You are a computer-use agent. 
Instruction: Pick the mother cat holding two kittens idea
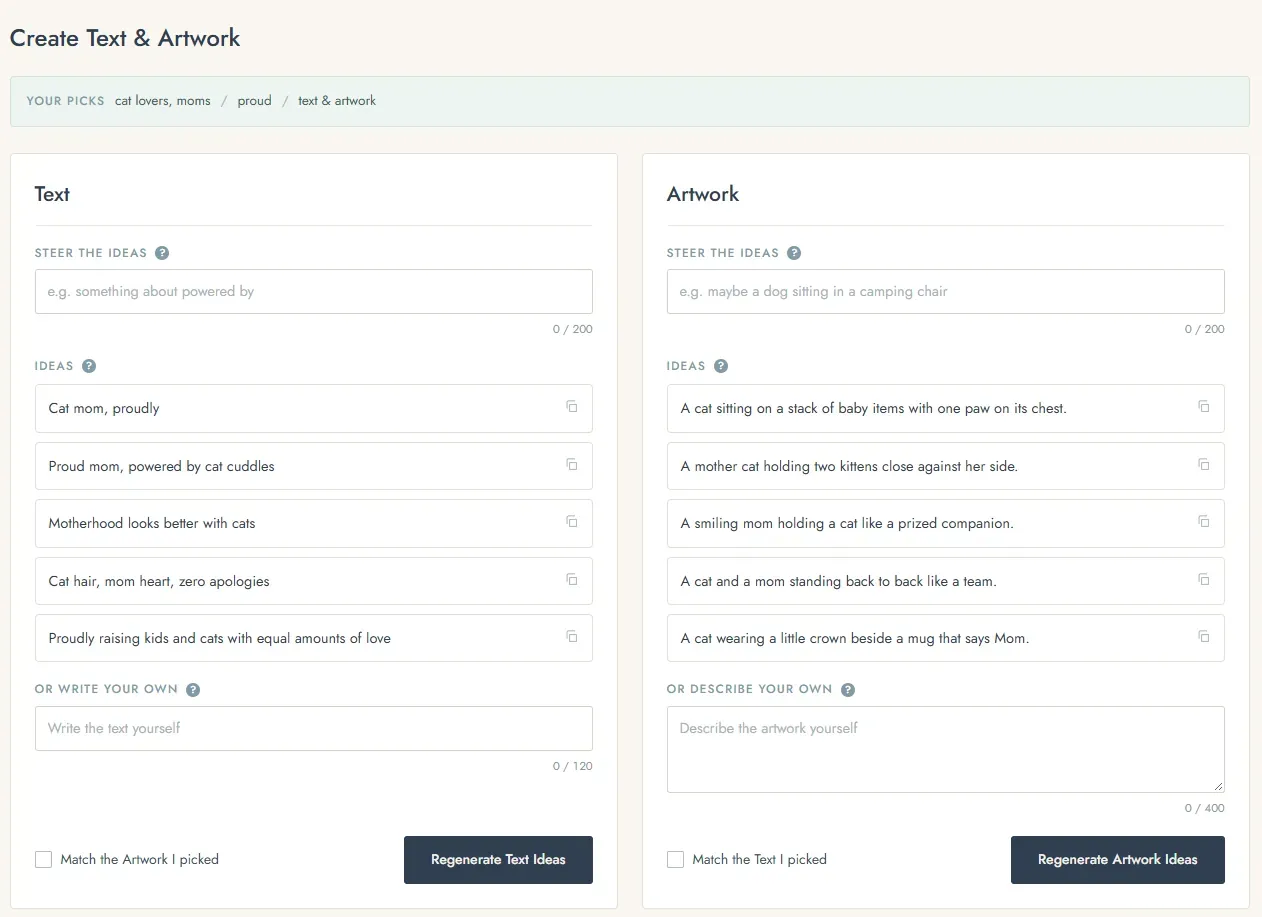point(946,466)
